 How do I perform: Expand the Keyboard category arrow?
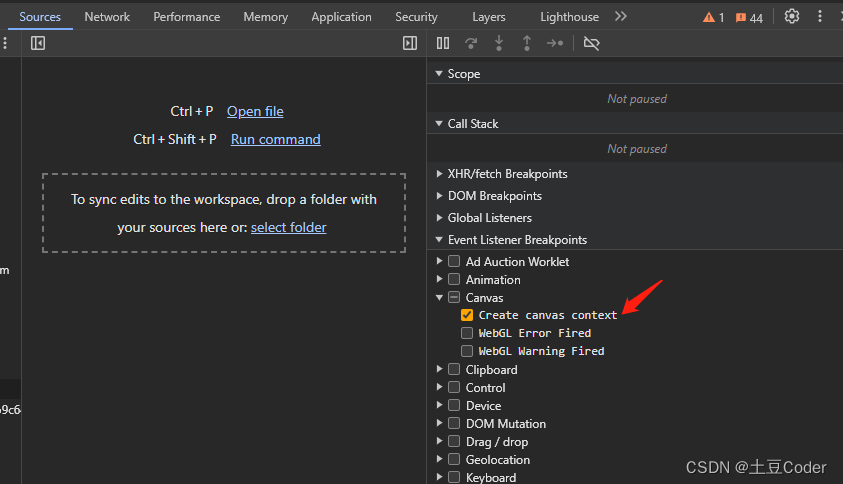click(x=439, y=477)
